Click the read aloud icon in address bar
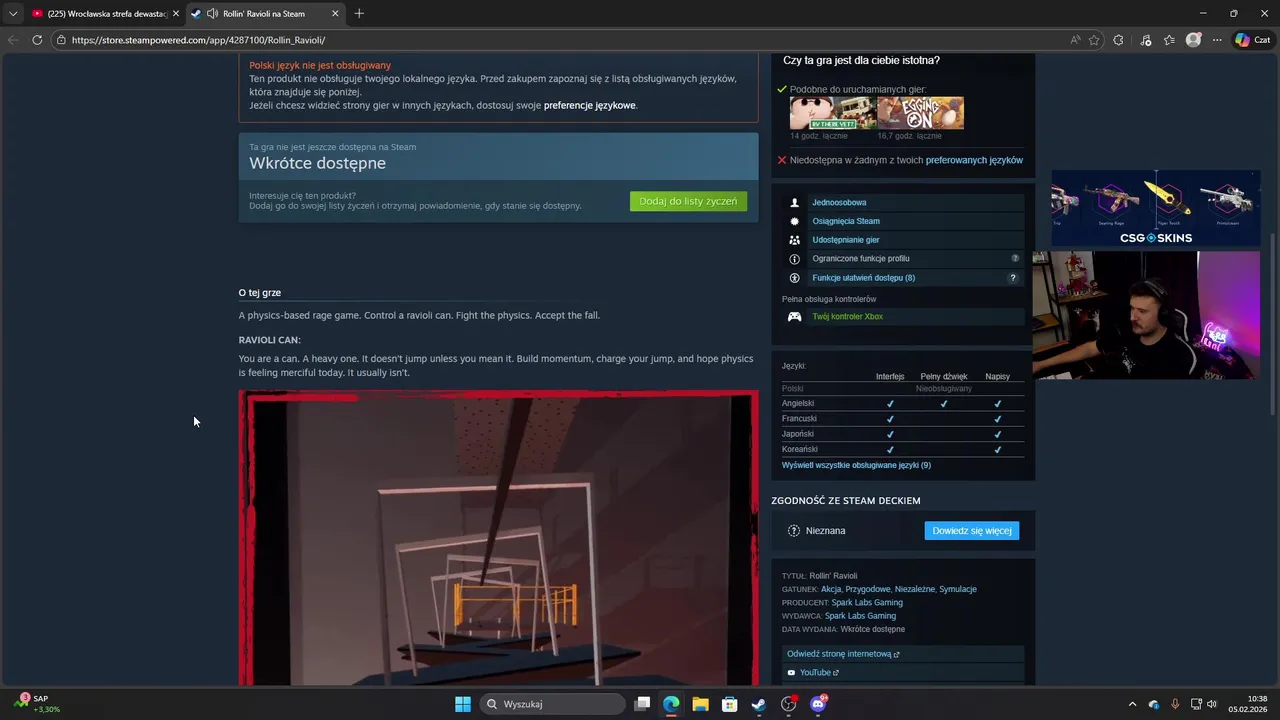 tap(1075, 40)
